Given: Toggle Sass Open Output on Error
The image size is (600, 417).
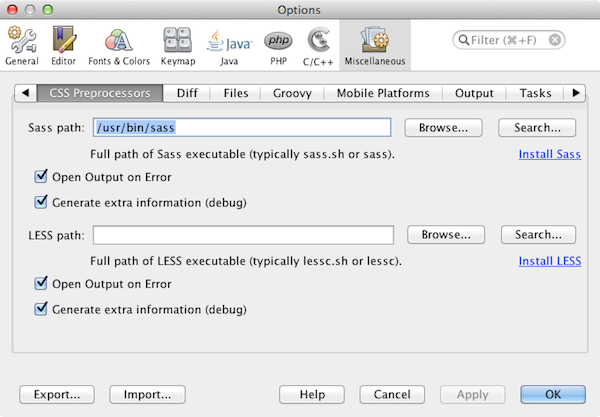Looking at the screenshot, I should (41, 177).
